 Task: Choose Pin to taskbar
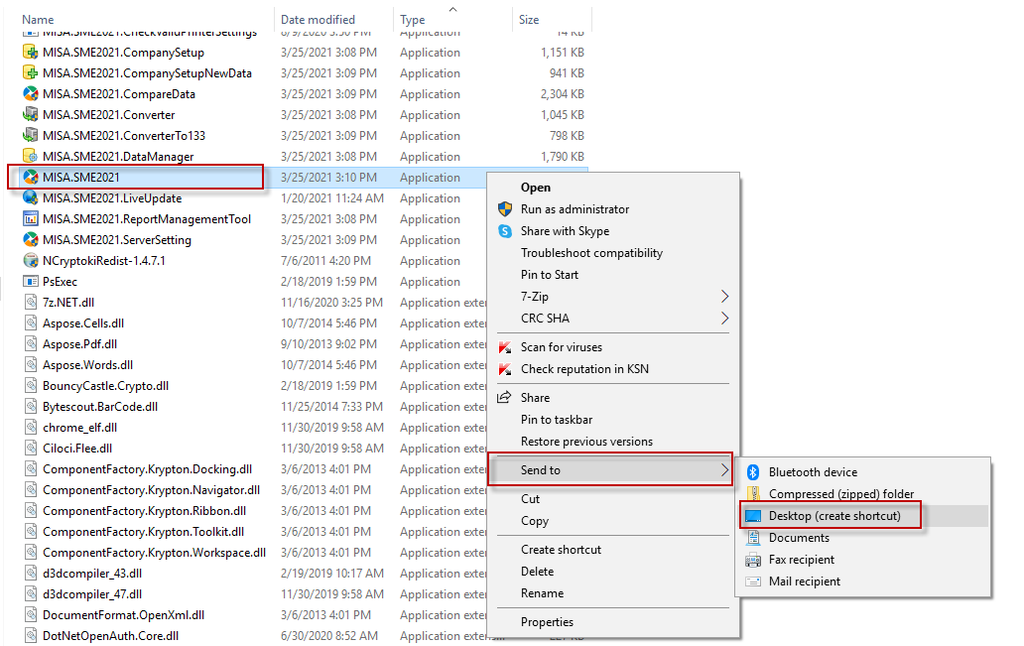coord(556,419)
